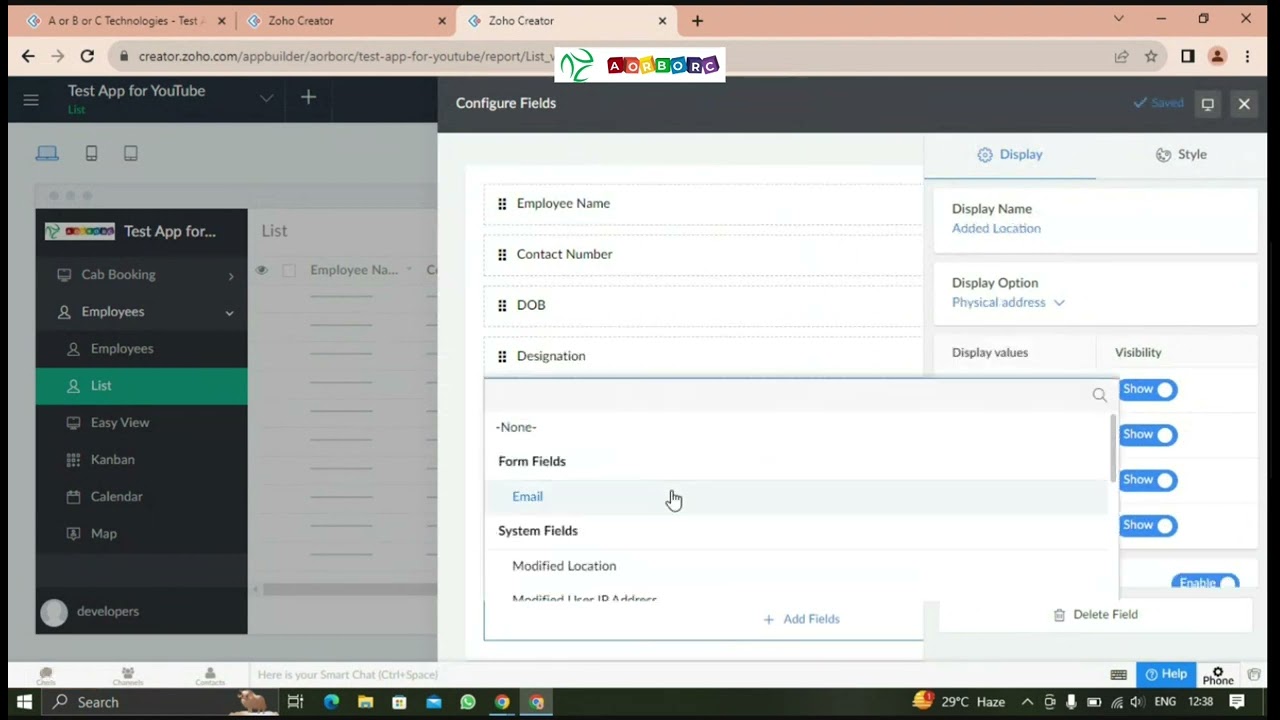Click the trash icon for Delete Field
Screen dimensions: 1280x720
click(1059, 615)
